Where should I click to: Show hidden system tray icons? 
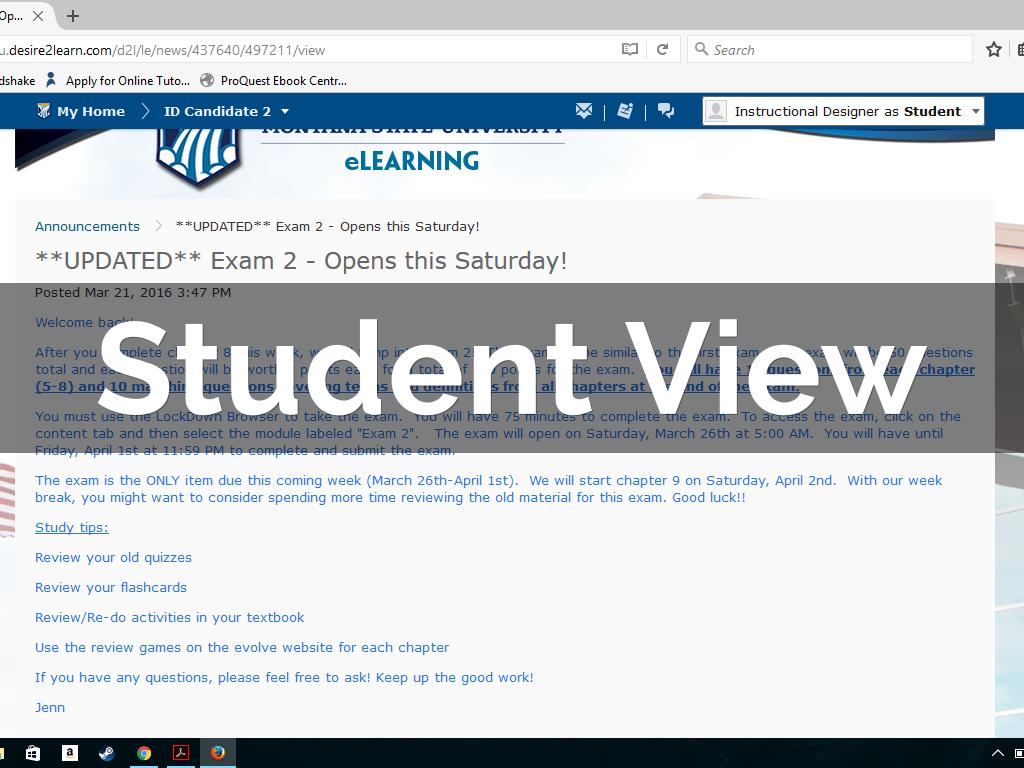[x=997, y=753]
